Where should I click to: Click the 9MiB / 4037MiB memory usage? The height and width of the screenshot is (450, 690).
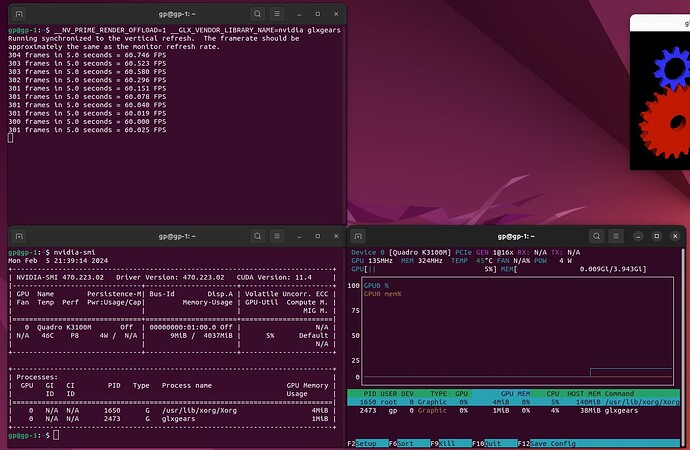[201, 336]
